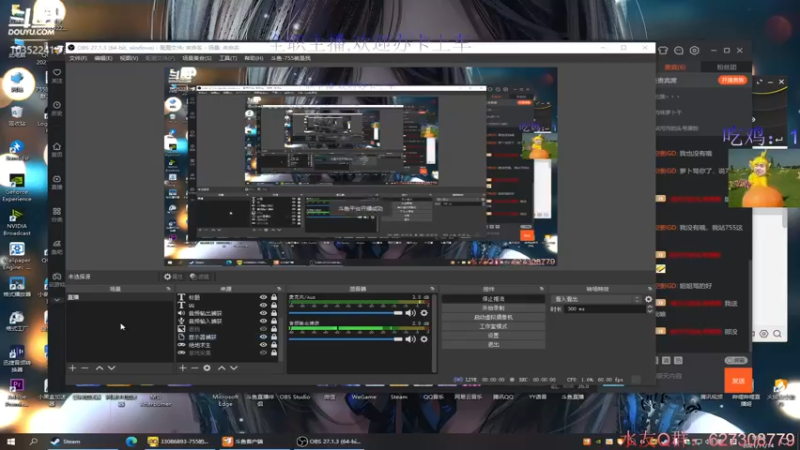
Task: Open gear settings for 音频输出捕获 mixer track
Action: point(424,339)
